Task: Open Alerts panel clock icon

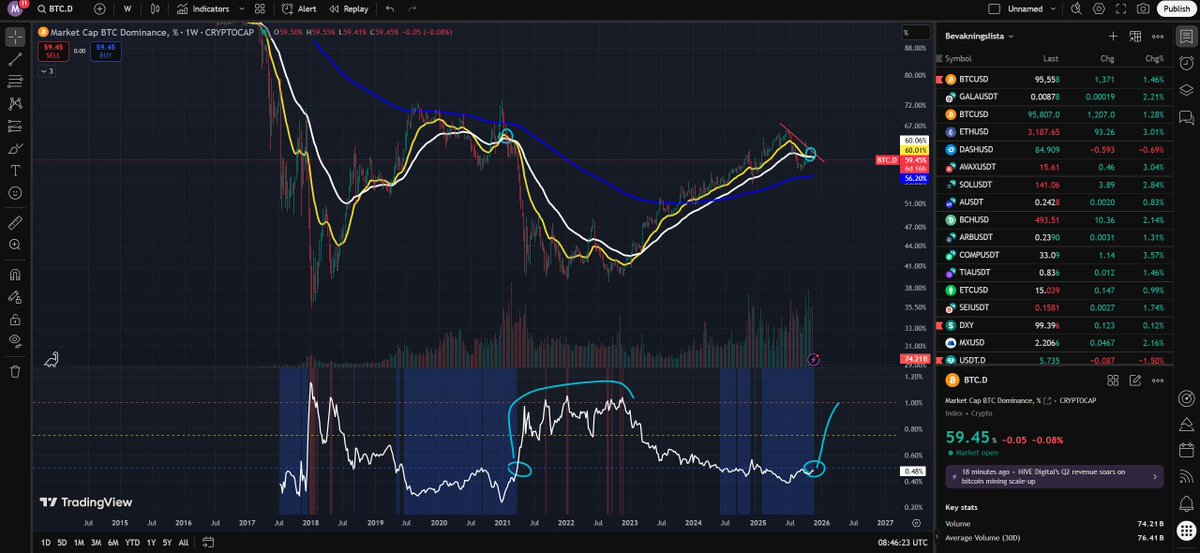Action: (x=1185, y=63)
